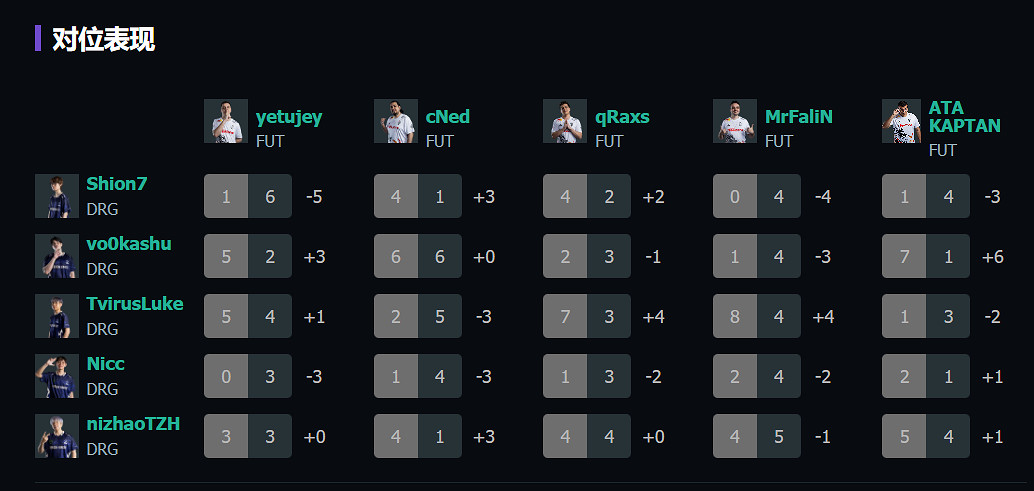1034x491 pixels.
Task: Click TvirusLuke's player avatar photo
Action: 56,316
